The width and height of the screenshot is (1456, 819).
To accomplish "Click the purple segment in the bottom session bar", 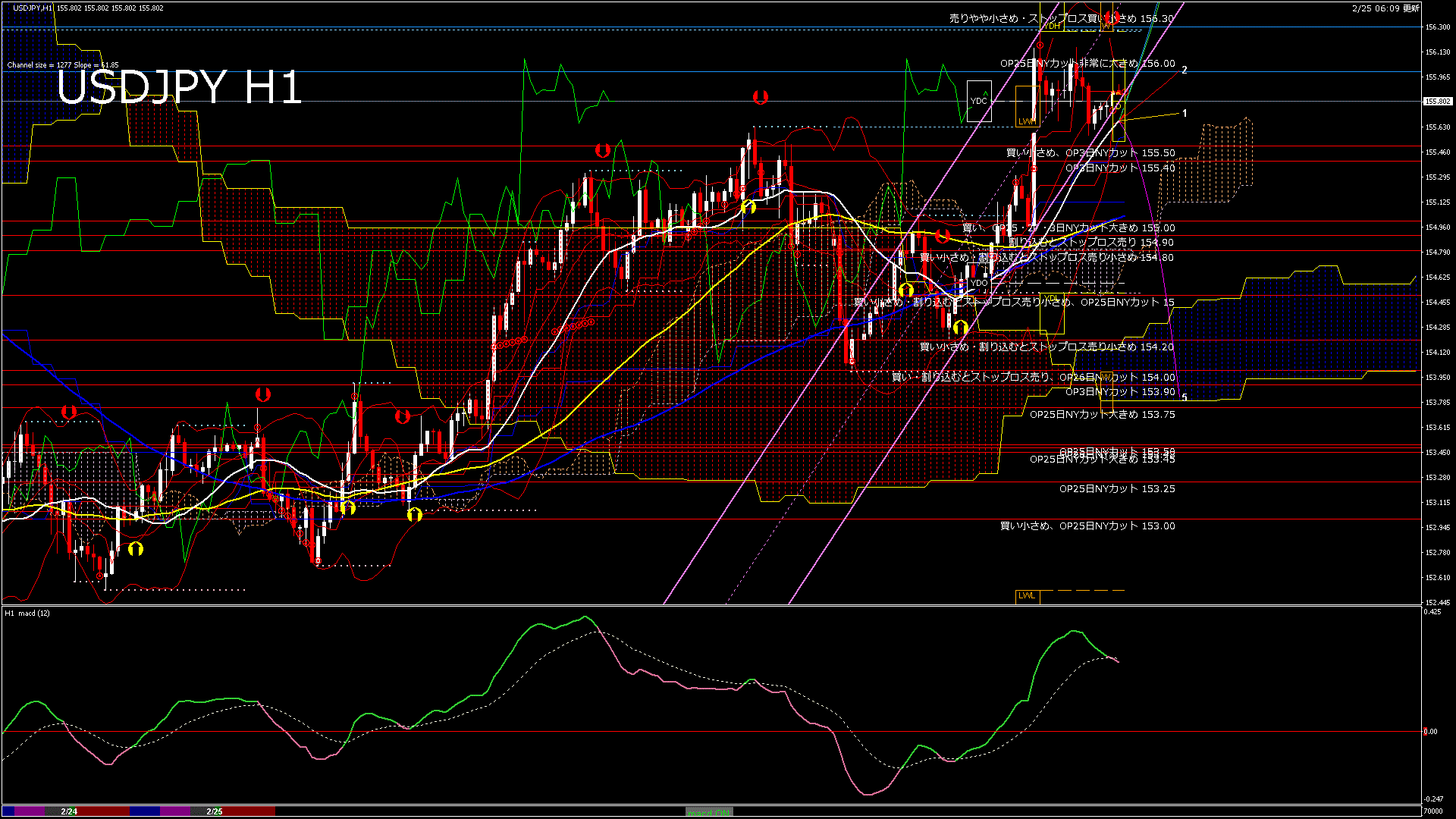I will coord(176,811).
